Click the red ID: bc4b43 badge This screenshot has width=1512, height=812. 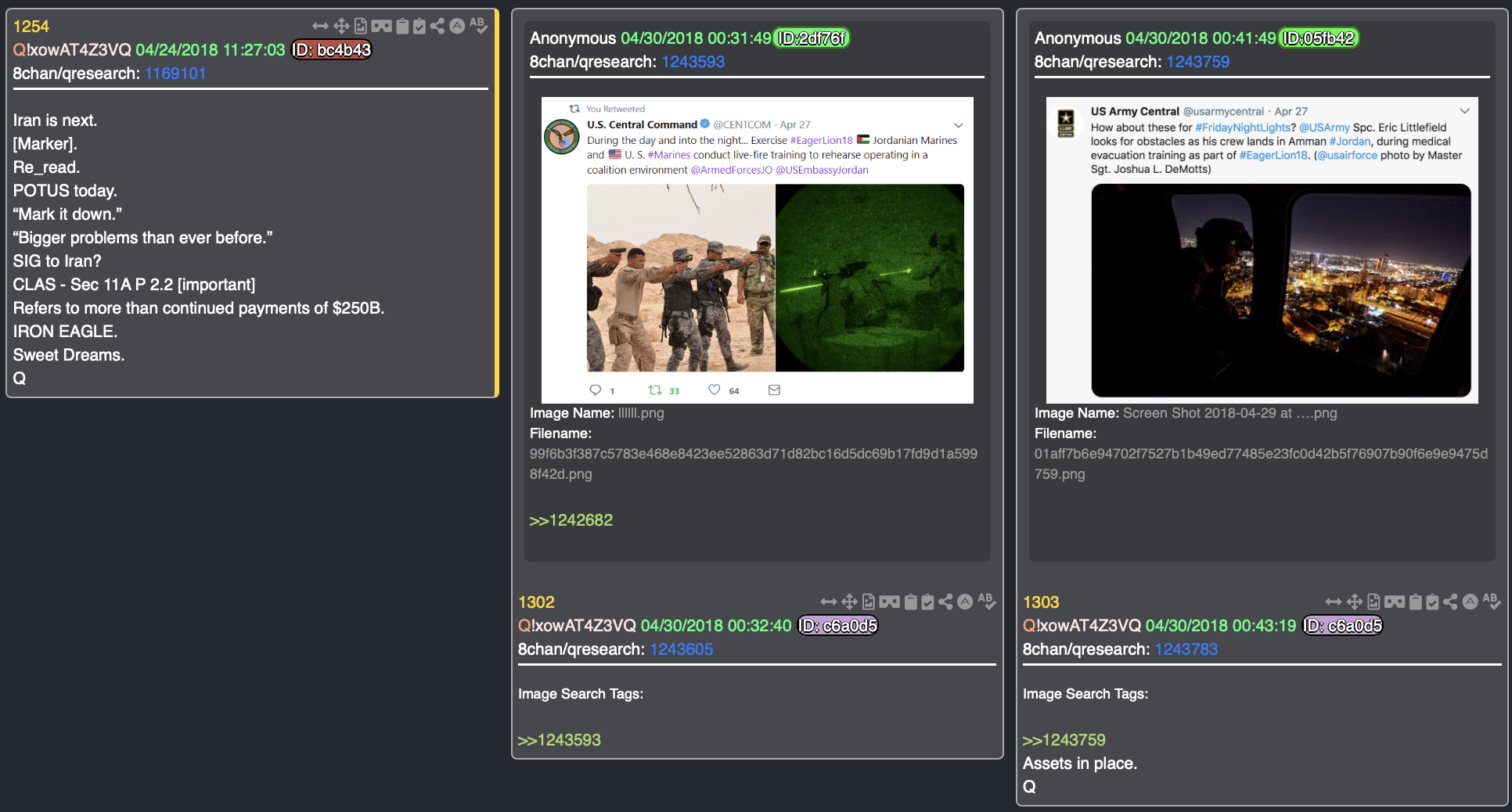click(x=332, y=50)
